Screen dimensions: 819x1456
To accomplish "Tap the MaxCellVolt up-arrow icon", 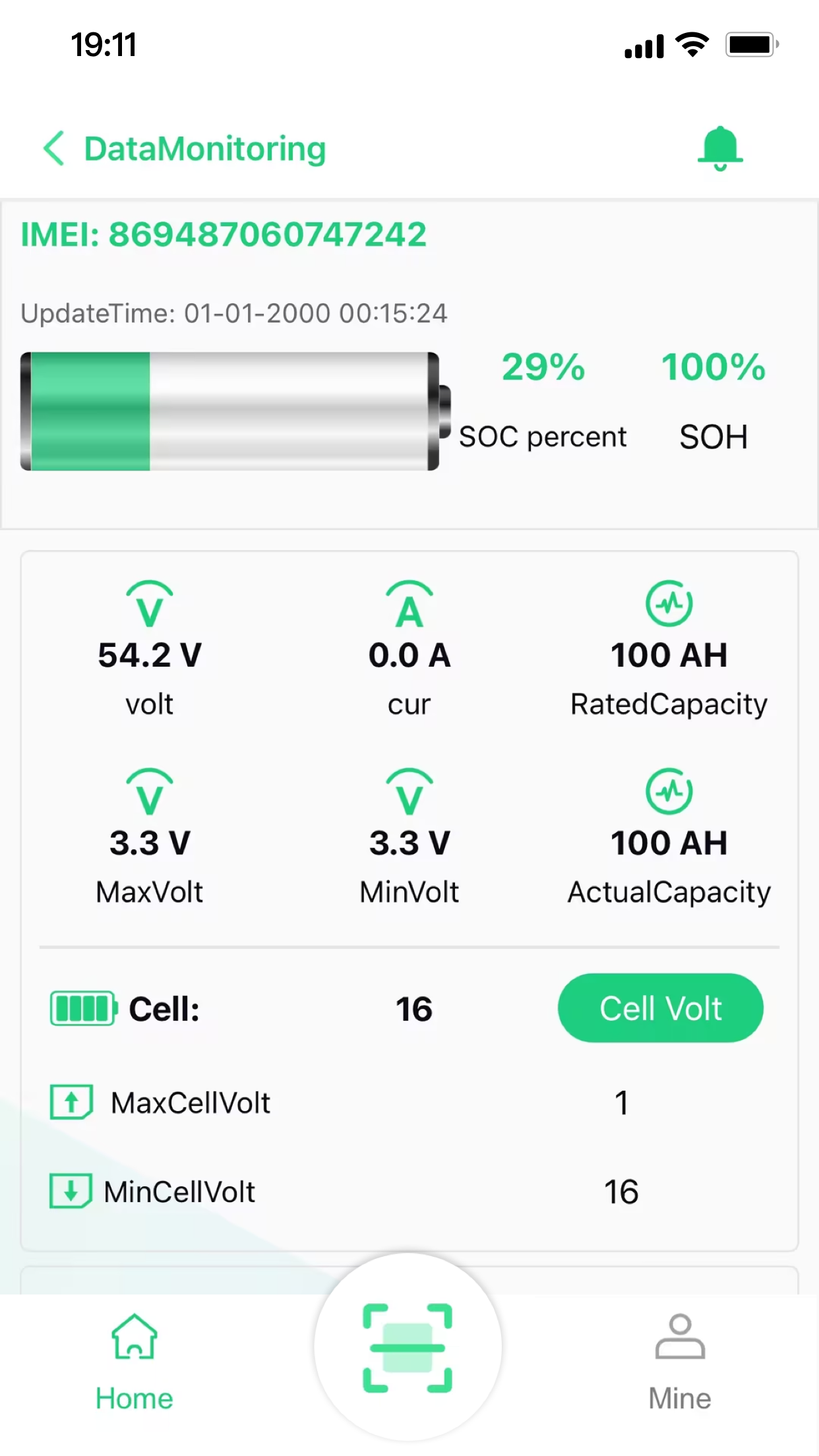I will click(71, 1102).
